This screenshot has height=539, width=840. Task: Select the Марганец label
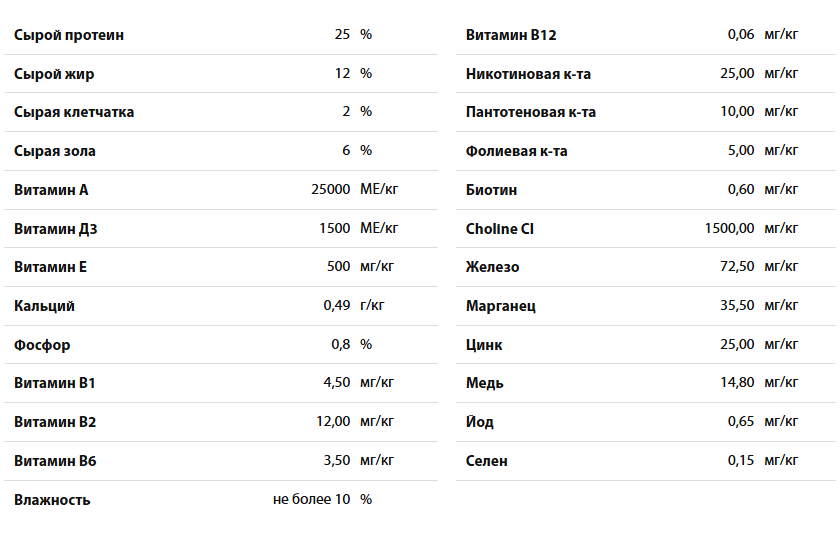click(x=501, y=306)
